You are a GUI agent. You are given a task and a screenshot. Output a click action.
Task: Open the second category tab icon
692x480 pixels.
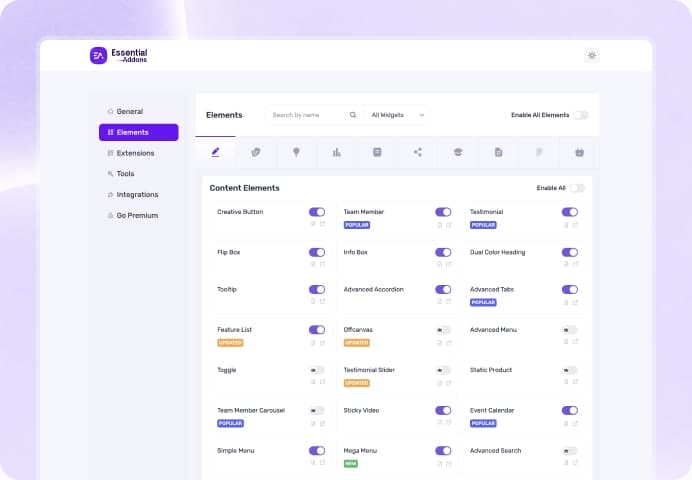pos(256,152)
